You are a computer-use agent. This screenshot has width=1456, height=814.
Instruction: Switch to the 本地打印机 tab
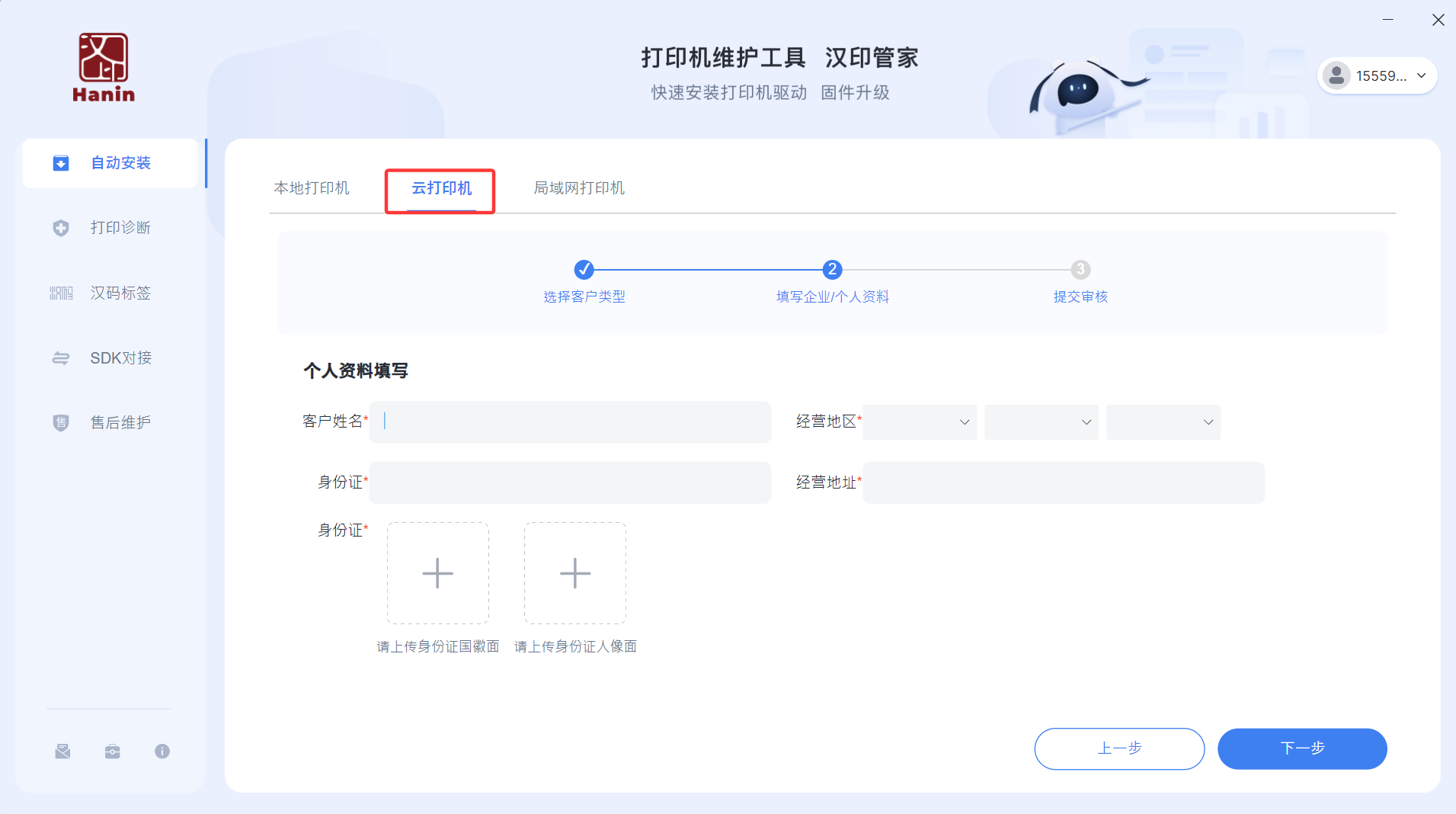pyautogui.click(x=312, y=188)
